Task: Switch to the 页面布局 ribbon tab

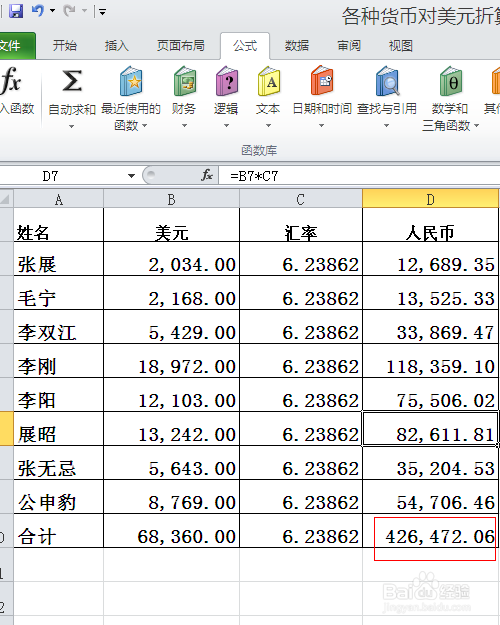Action: 180,45
